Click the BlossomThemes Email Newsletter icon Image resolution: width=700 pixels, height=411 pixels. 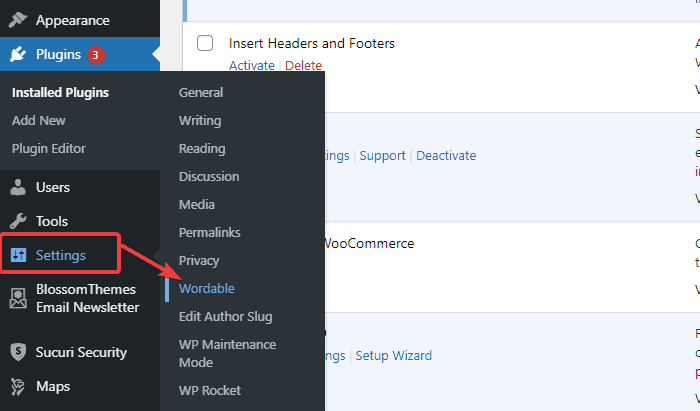click(x=18, y=298)
